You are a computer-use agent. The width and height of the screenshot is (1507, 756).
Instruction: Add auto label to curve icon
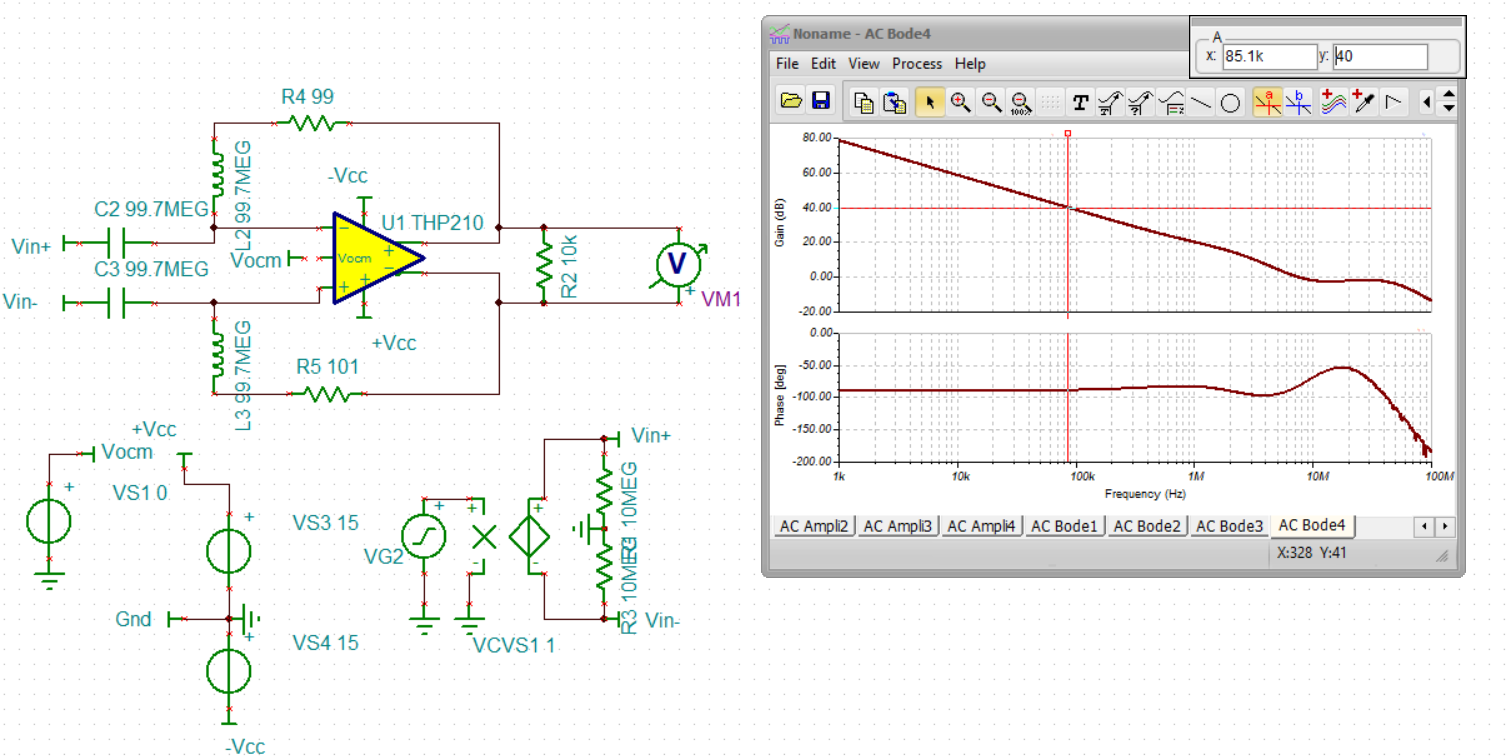click(1110, 102)
